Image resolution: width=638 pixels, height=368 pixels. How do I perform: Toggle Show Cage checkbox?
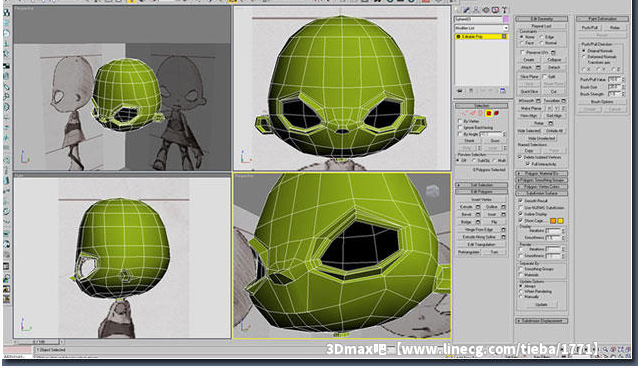click(520, 221)
